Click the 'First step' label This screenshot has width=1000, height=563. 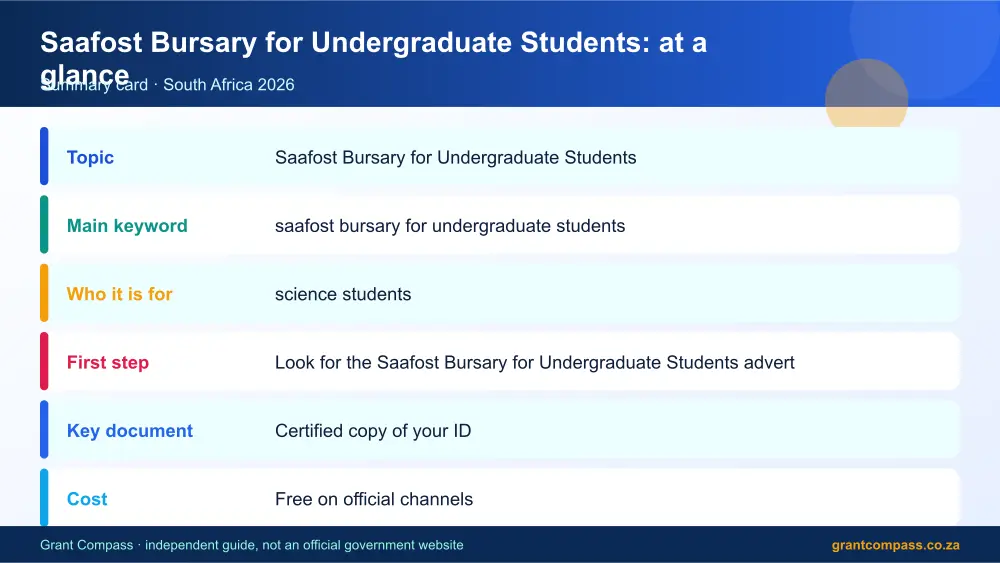click(108, 362)
